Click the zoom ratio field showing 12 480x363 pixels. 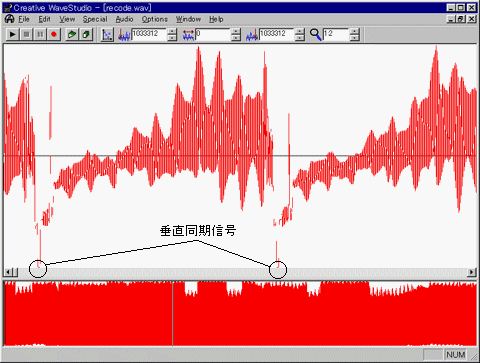(336, 34)
